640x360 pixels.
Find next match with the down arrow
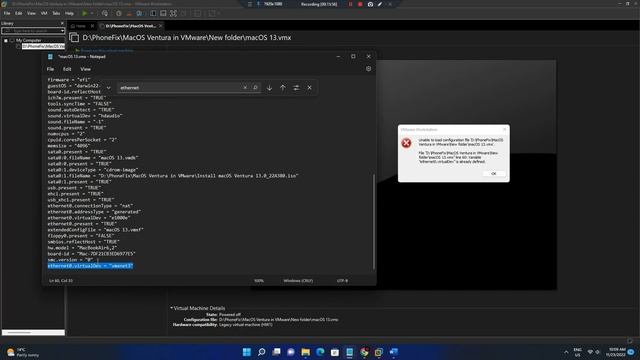(269, 87)
